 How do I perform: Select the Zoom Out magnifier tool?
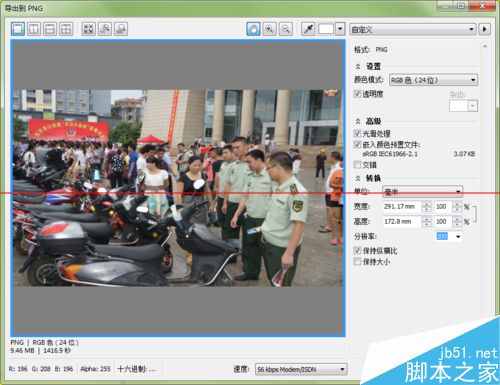point(285,29)
